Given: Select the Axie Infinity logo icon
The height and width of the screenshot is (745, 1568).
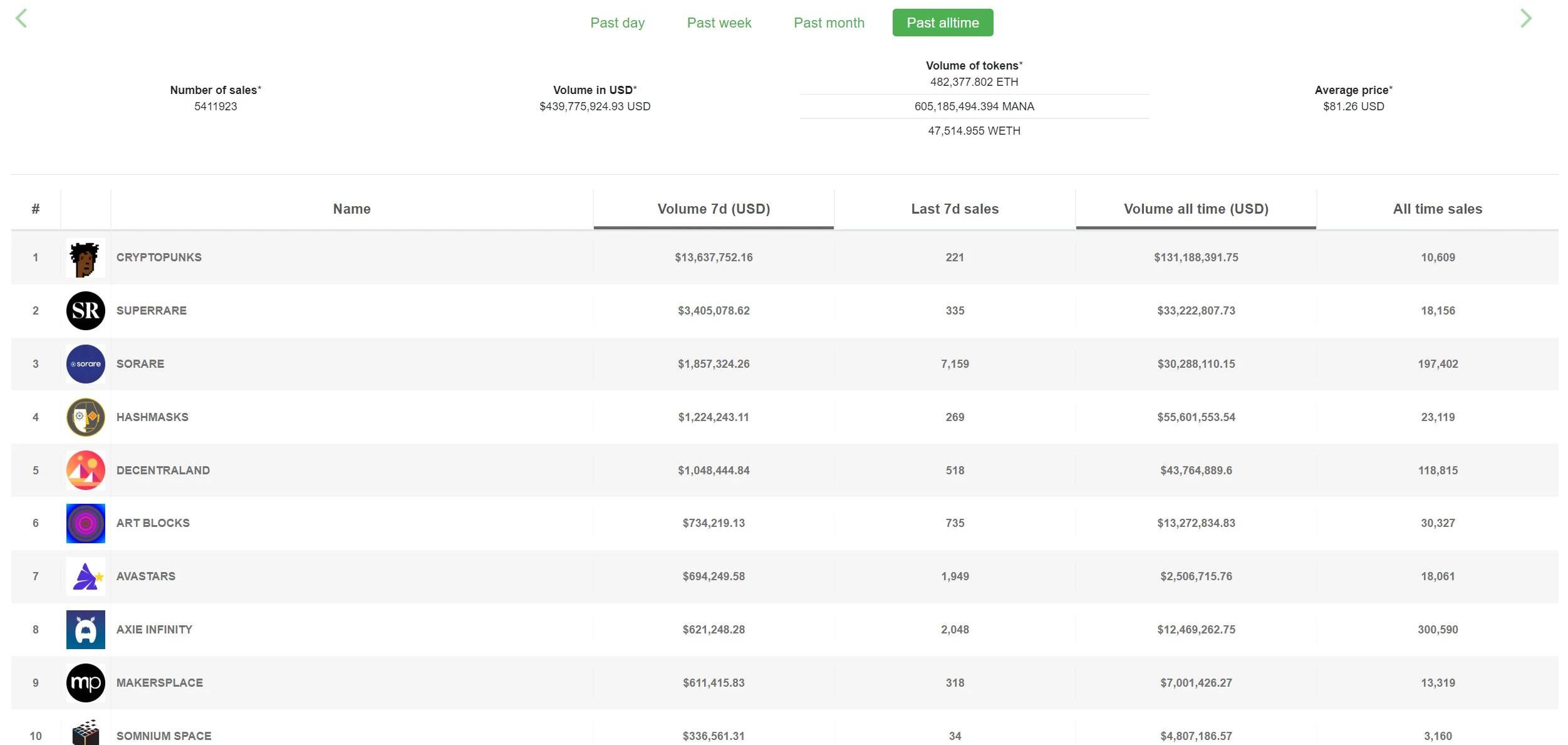Looking at the screenshot, I should [85, 630].
